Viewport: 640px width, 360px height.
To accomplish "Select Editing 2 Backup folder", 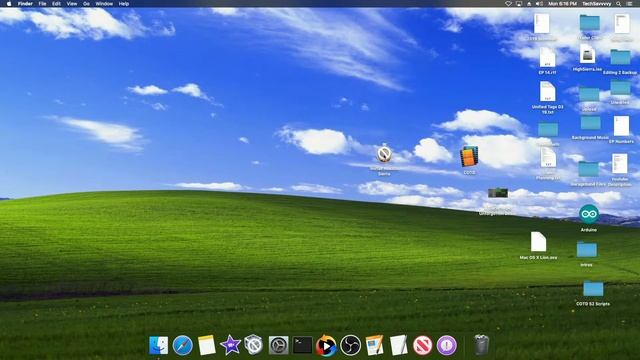I will (620, 57).
